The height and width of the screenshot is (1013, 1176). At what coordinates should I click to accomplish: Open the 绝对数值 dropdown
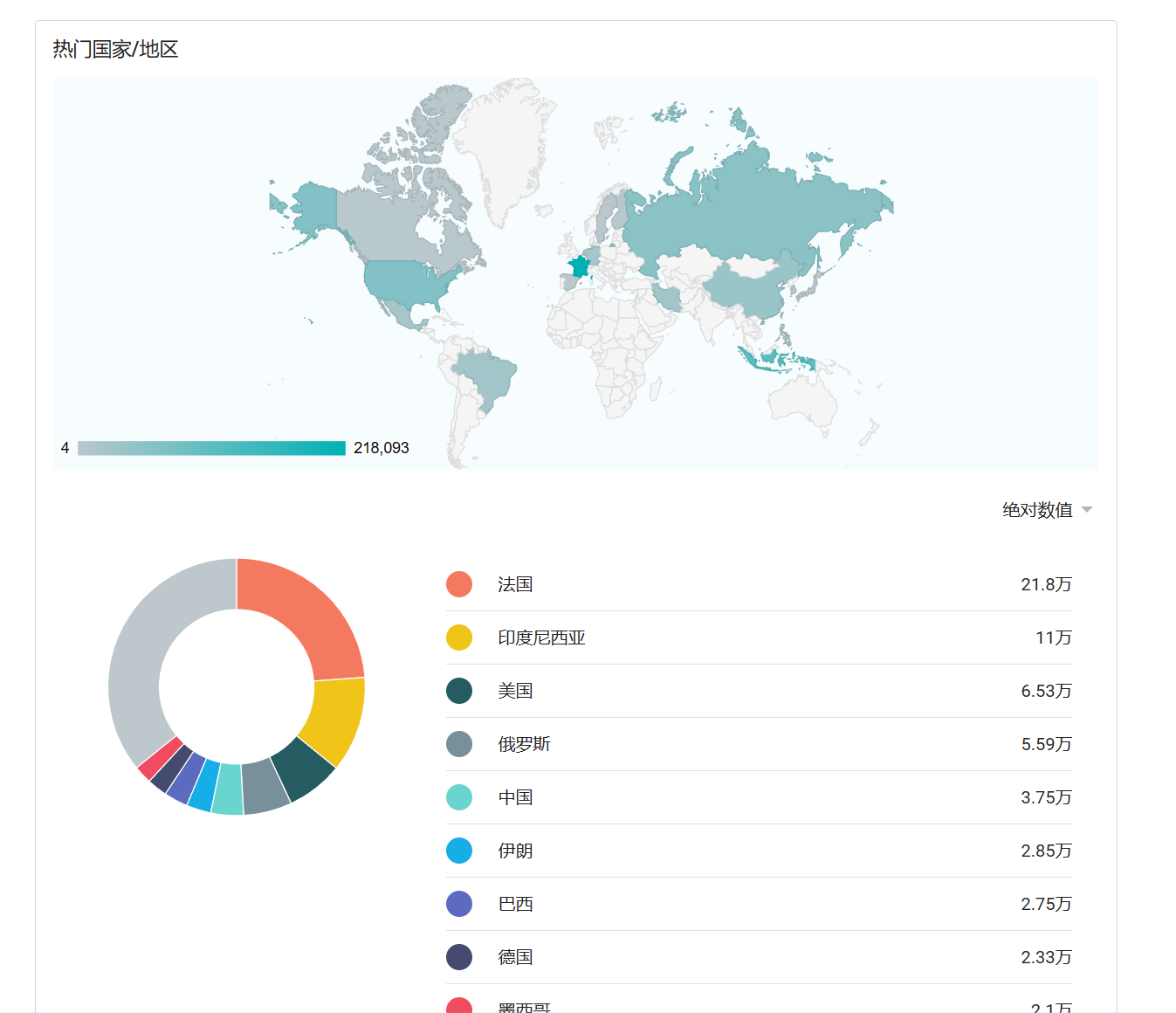(x=1046, y=510)
